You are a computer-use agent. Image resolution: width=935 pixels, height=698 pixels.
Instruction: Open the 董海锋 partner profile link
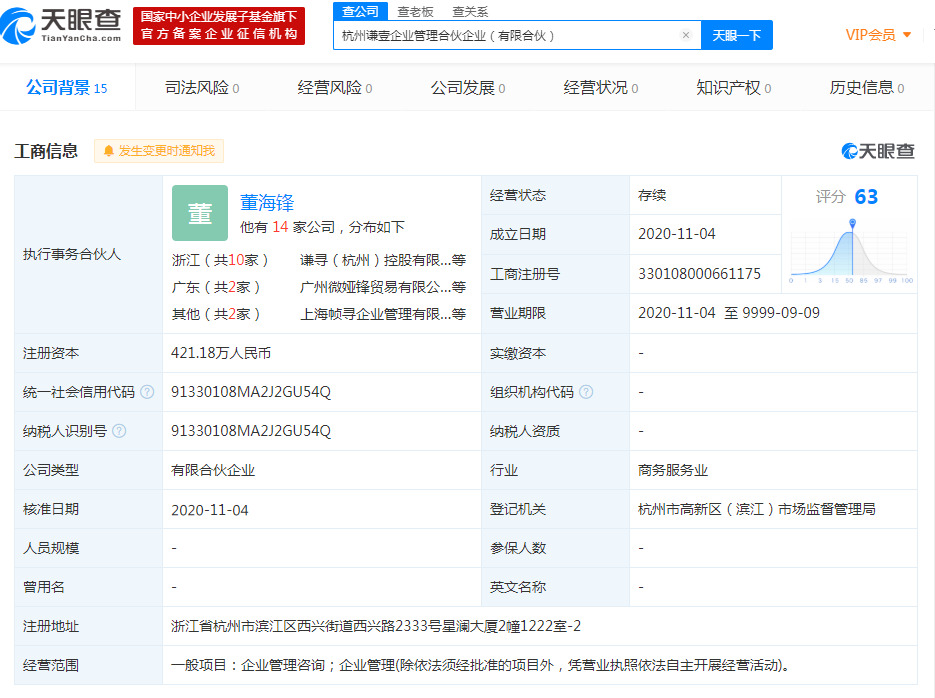[x=267, y=203]
